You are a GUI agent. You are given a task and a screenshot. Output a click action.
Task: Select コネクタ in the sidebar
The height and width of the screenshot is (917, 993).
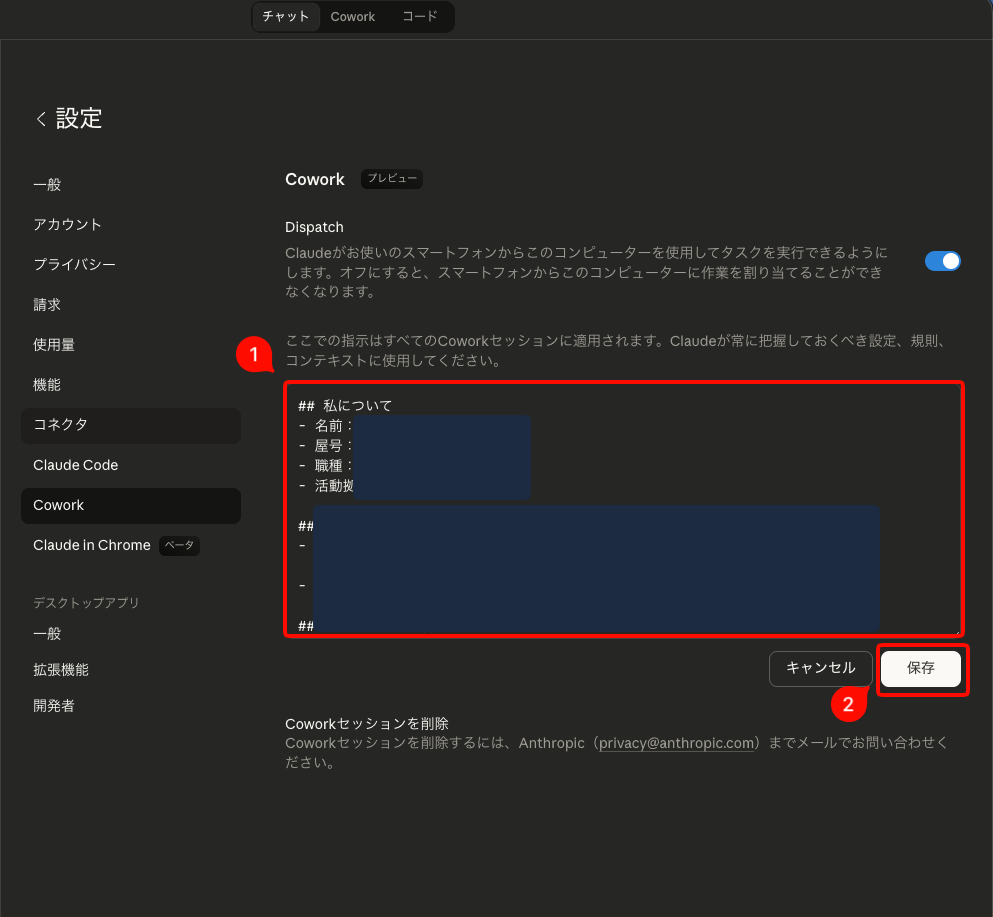point(60,424)
